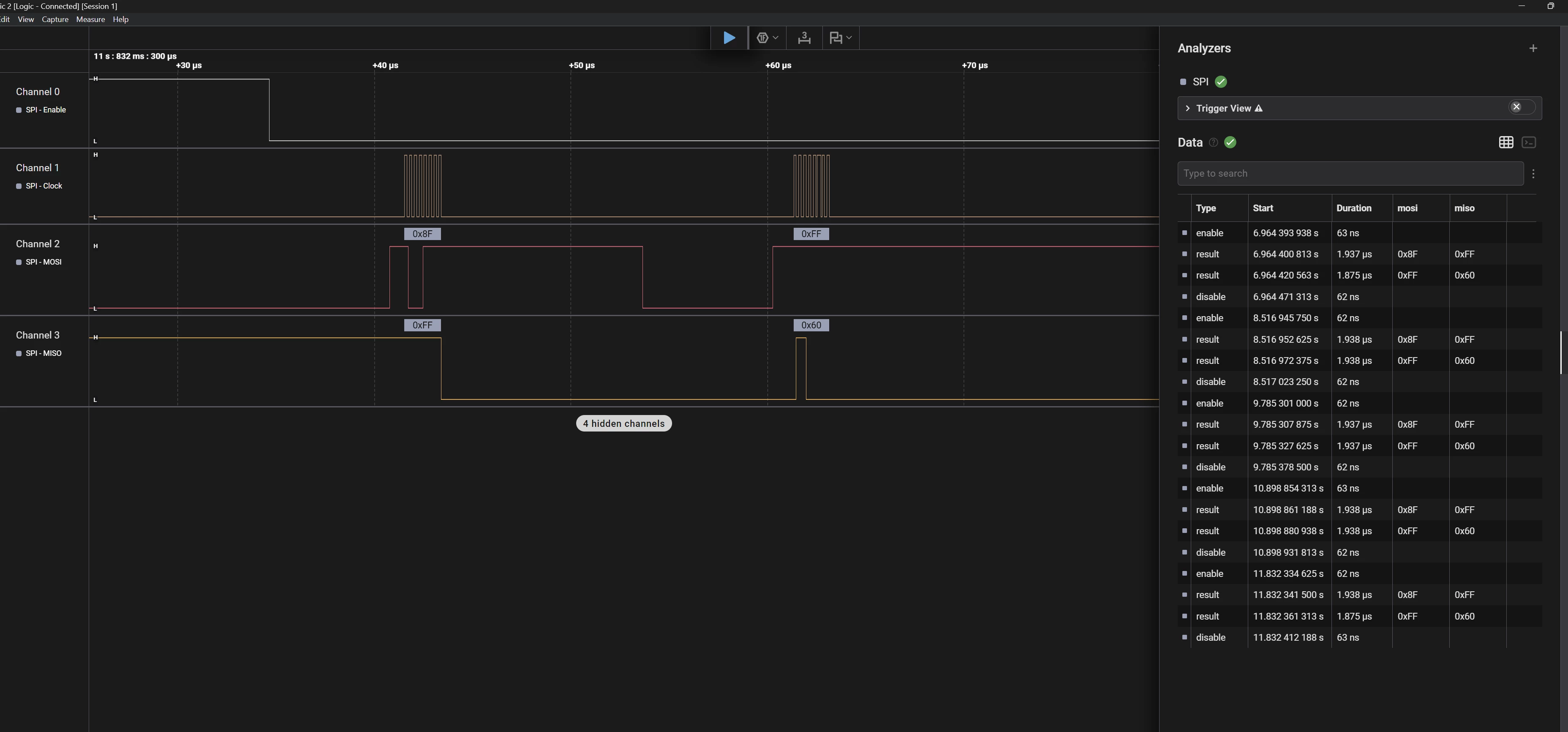Screen dimensions: 1568x732
Task: Click the SPI analyzer color square
Action: 1183,82
